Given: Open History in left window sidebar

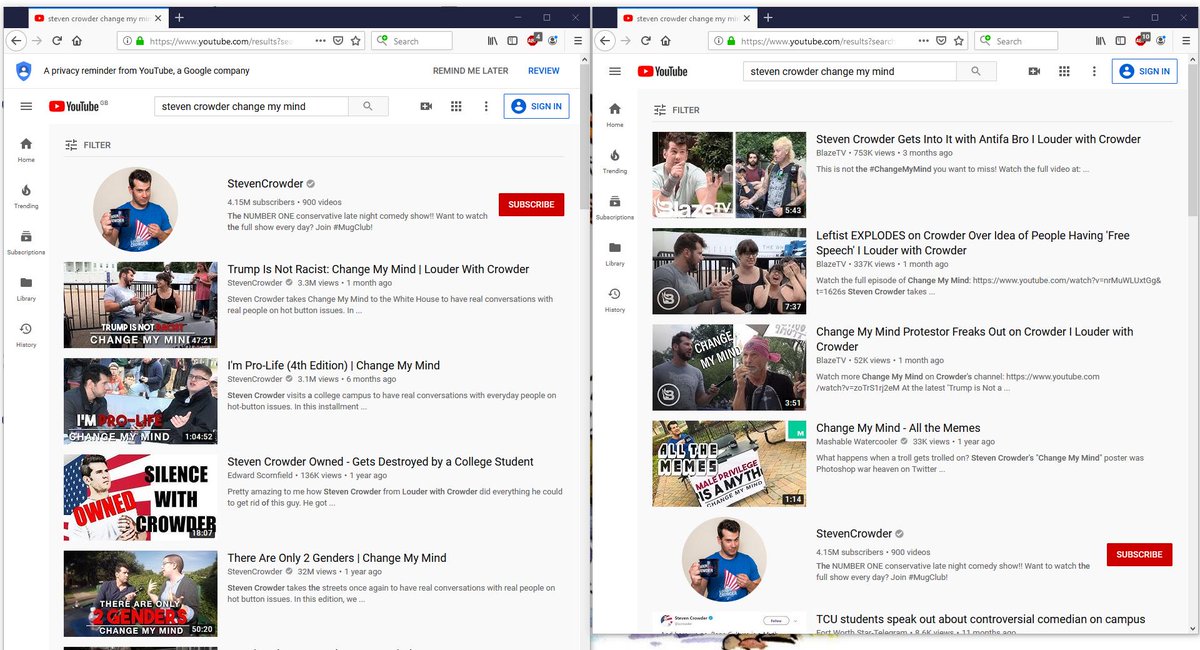Looking at the screenshot, I should [x=26, y=334].
